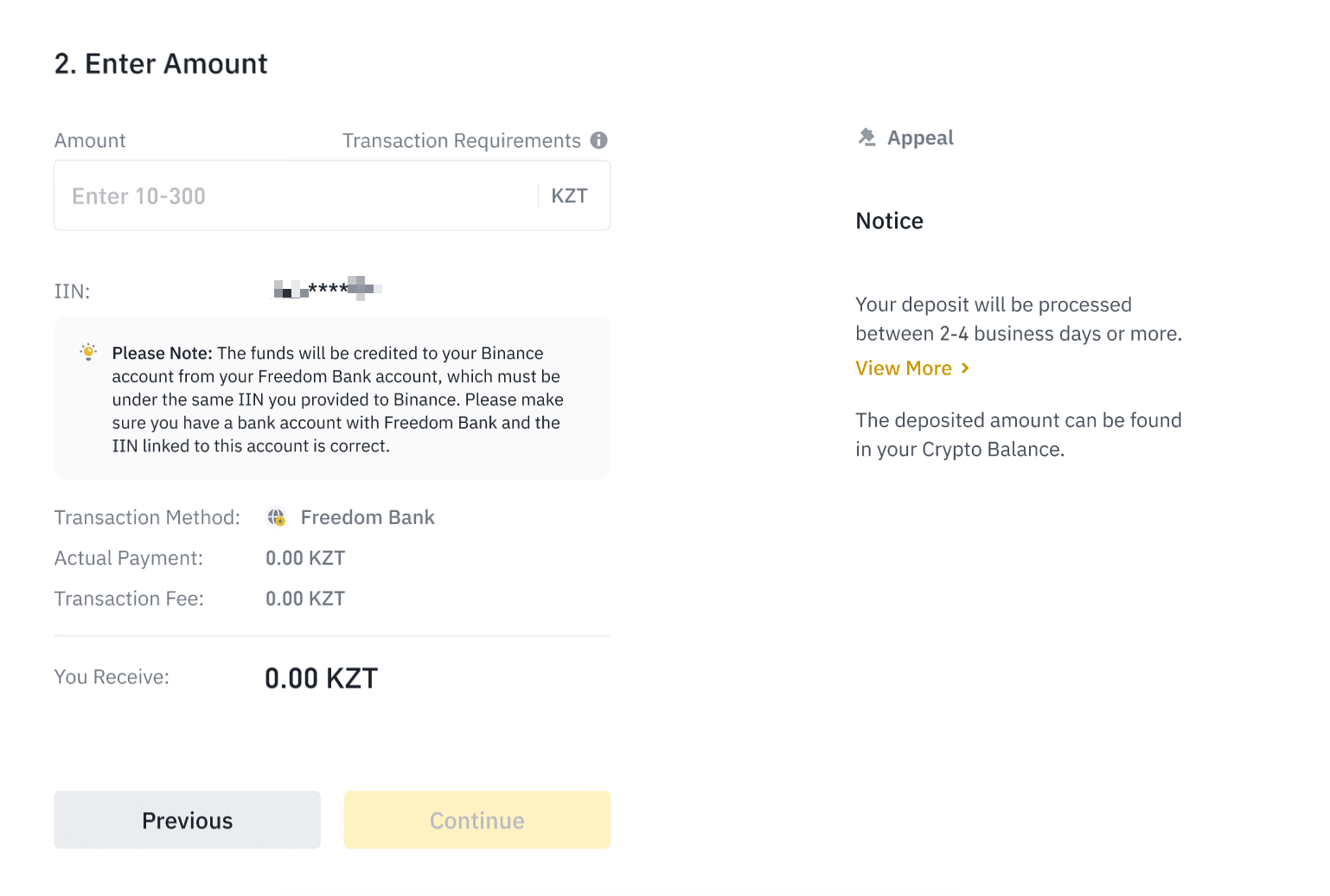Open the View More notice link
This screenshot has width=1330, height=896.
point(903,368)
